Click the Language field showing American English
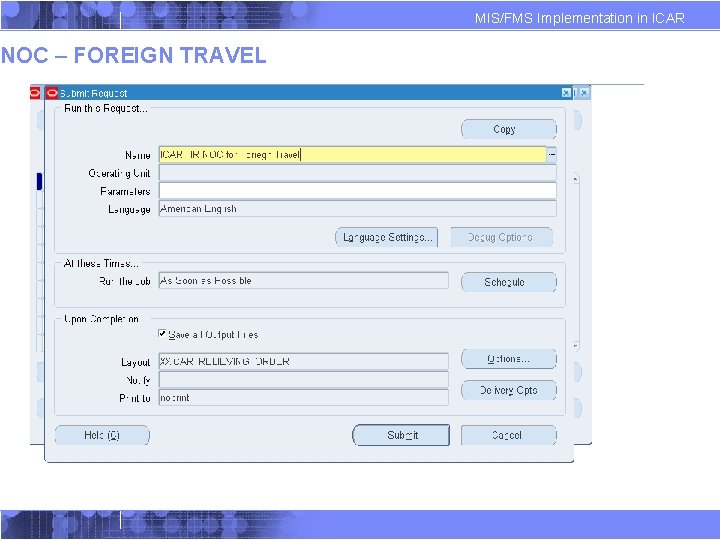Image resolution: width=720 pixels, height=540 pixels. click(x=358, y=208)
